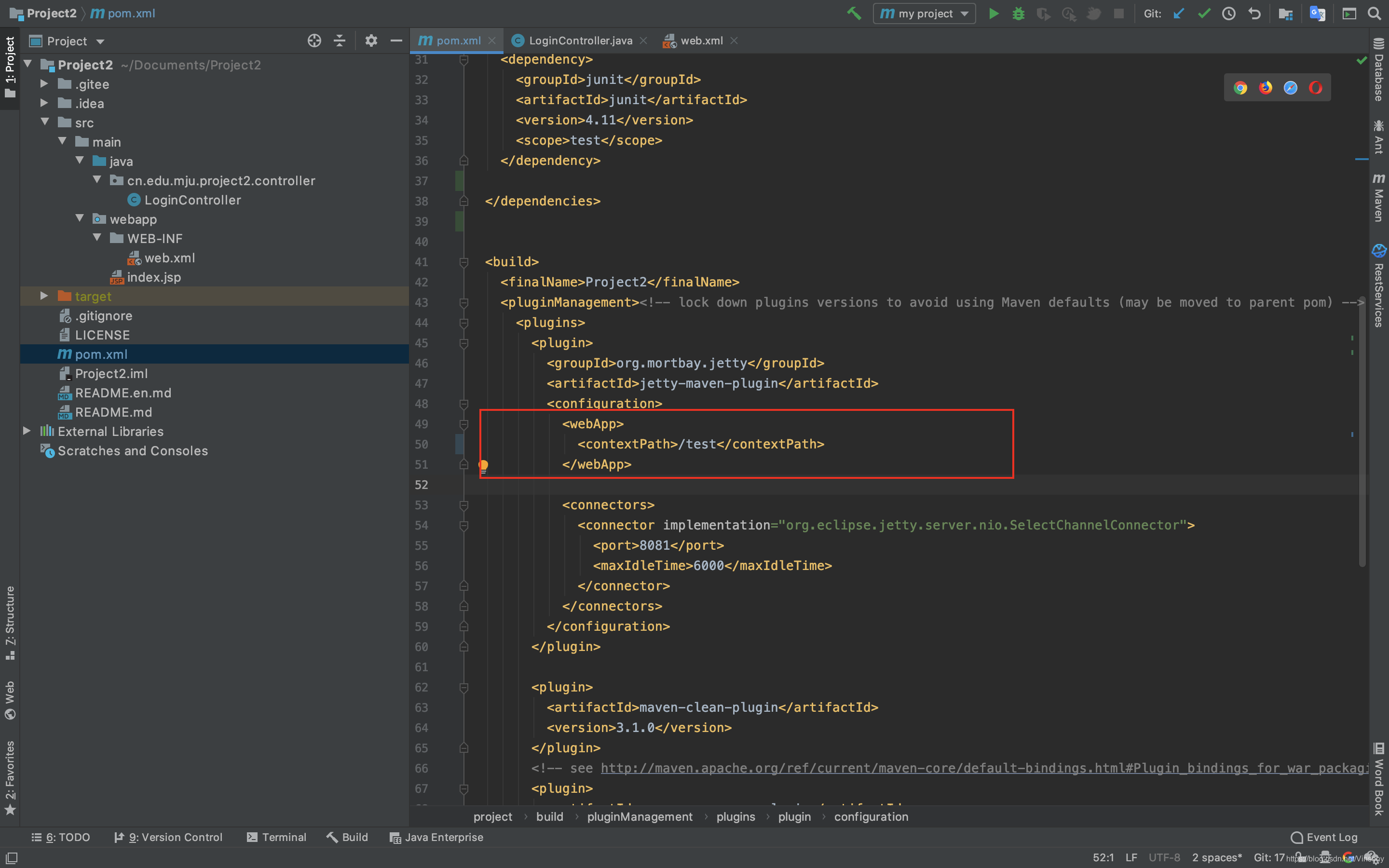The image size is (1389, 868).
Task: Collapse the src folder
Action: tap(44, 122)
